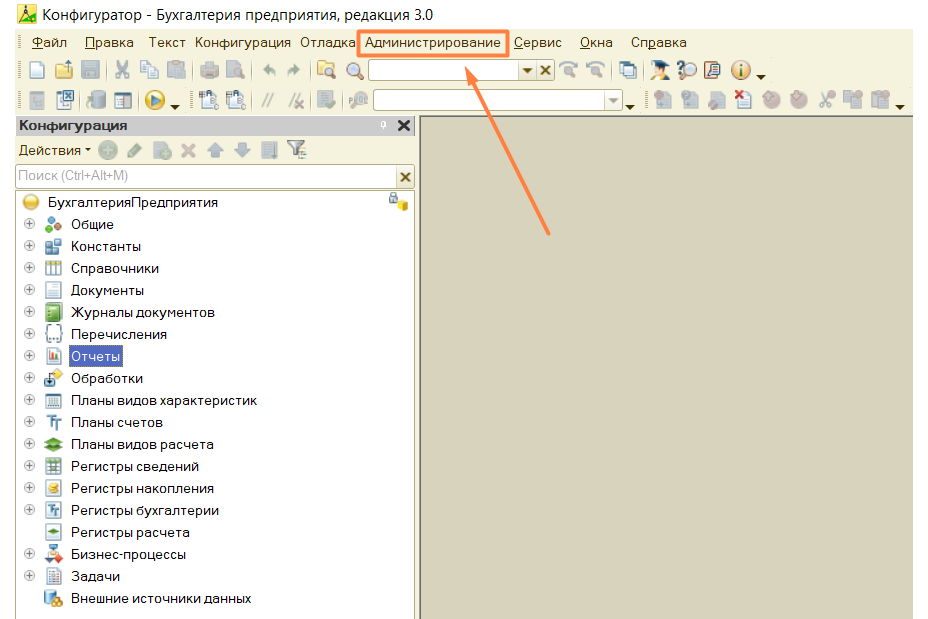Open the Действия dropdown menu
This screenshot has width=928, height=619.
[x=54, y=150]
